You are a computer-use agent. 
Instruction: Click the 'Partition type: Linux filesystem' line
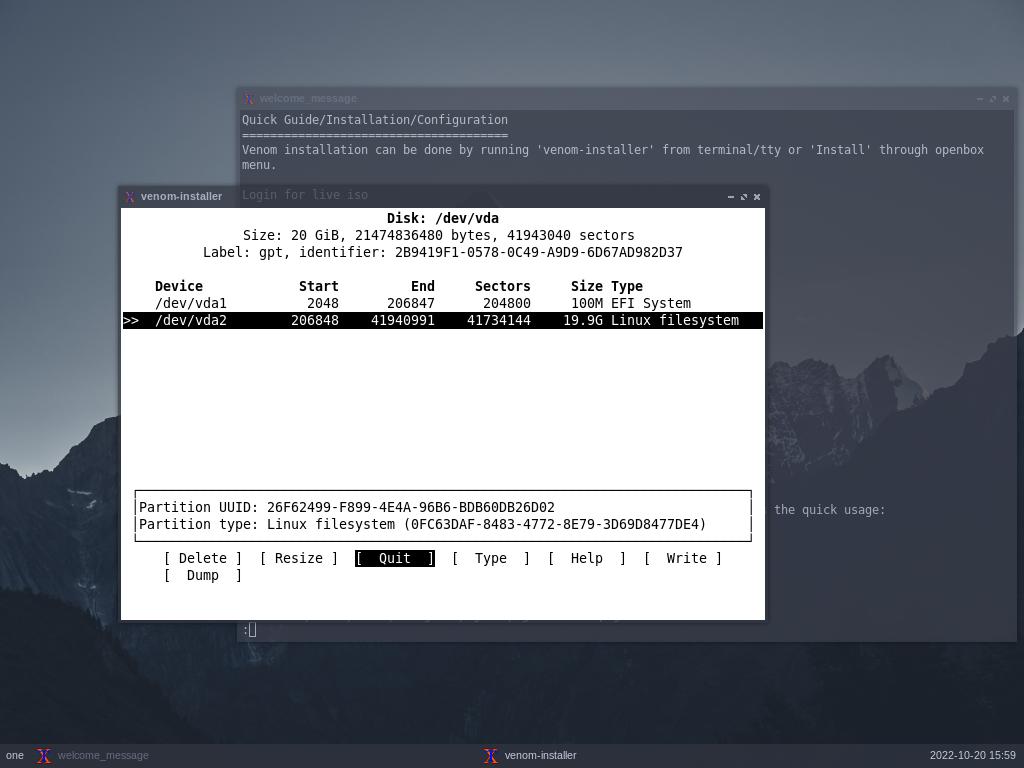tap(423, 524)
